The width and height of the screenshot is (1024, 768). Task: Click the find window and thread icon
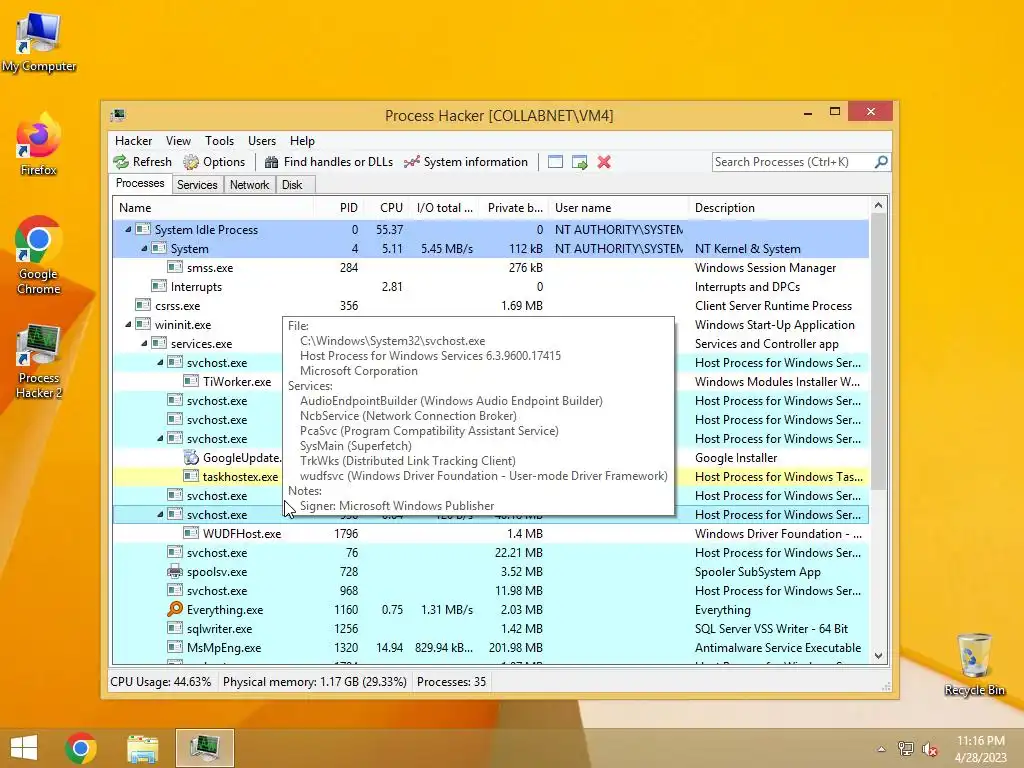click(x=580, y=162)
